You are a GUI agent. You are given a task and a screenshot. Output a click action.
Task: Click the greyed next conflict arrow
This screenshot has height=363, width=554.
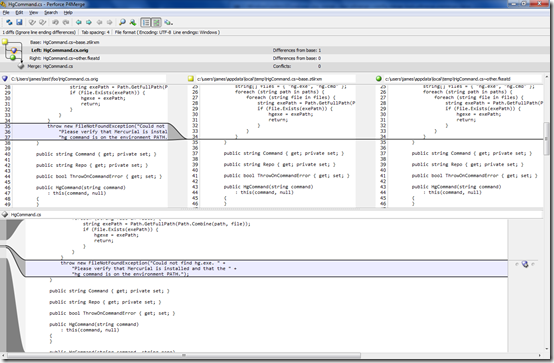tap(110, 22)
